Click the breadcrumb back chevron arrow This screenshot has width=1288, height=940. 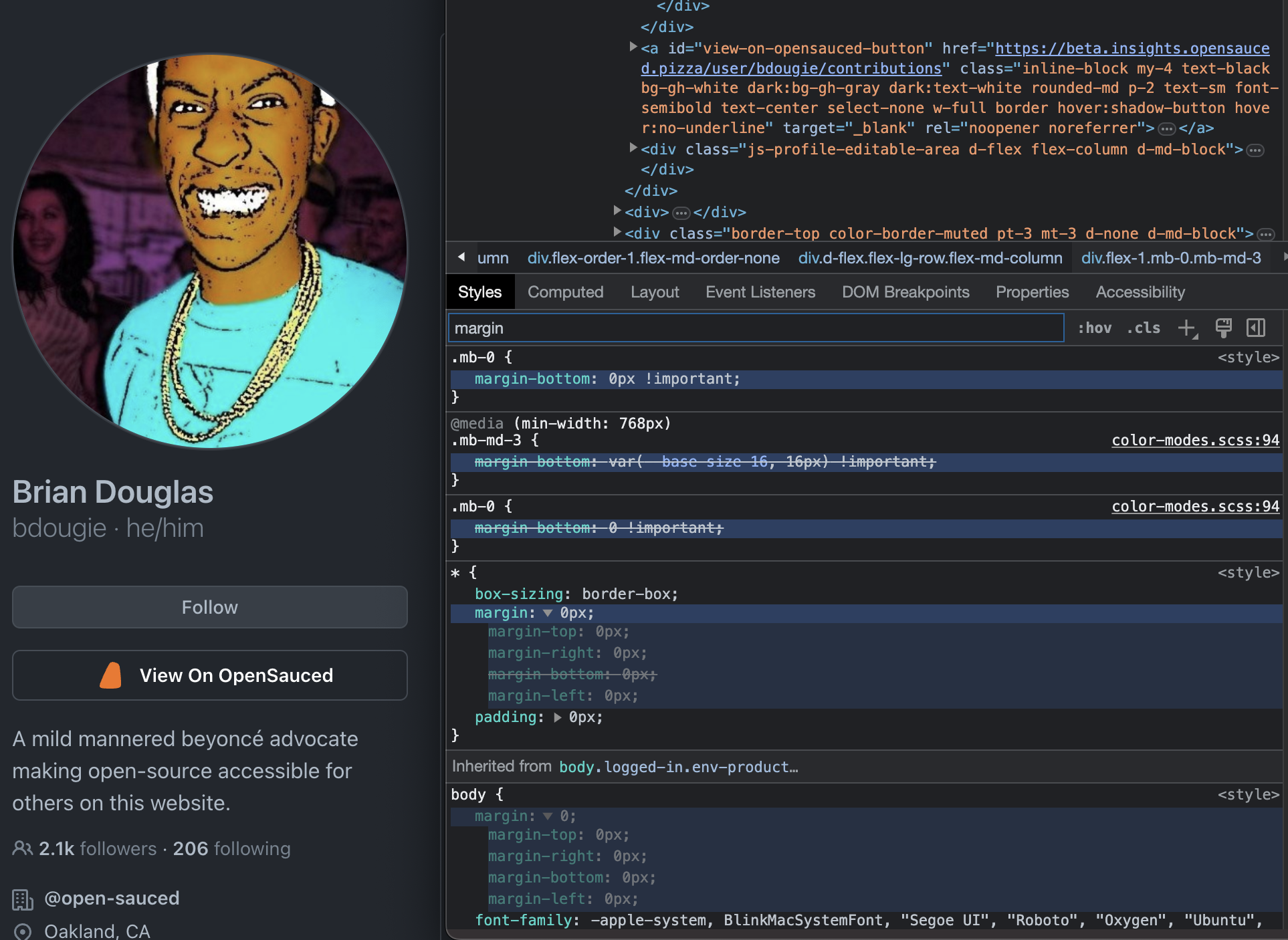pos(460,257)
